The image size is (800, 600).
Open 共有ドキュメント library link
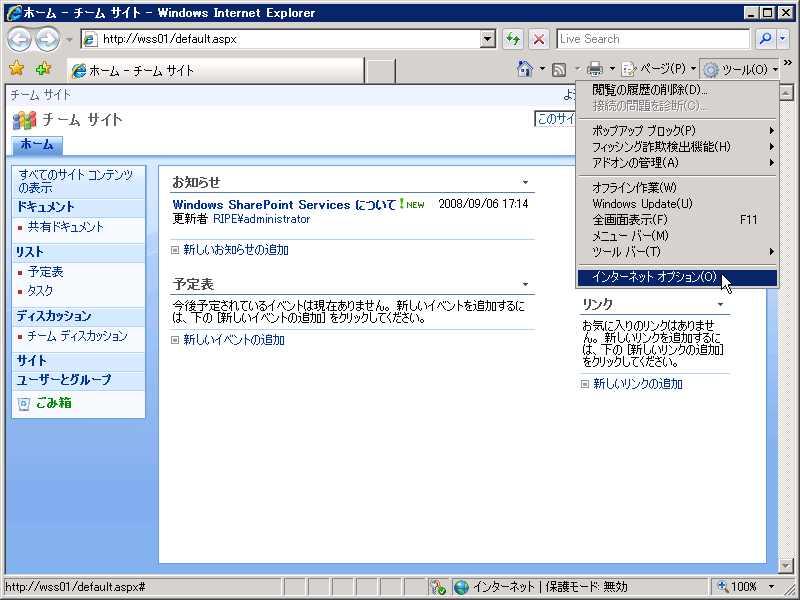click(x=65, y=227)
